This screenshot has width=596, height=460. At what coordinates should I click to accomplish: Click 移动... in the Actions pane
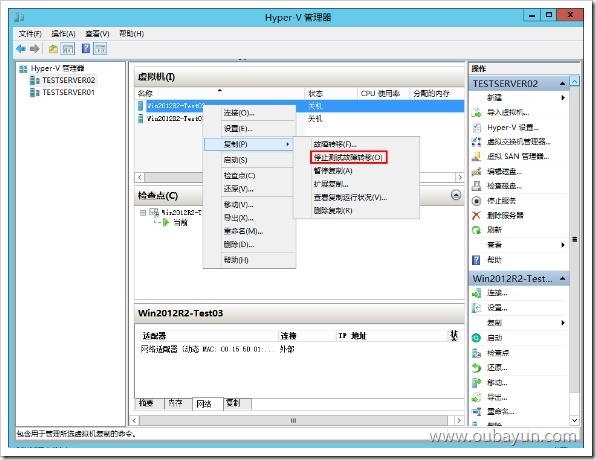tap(497, 382)
